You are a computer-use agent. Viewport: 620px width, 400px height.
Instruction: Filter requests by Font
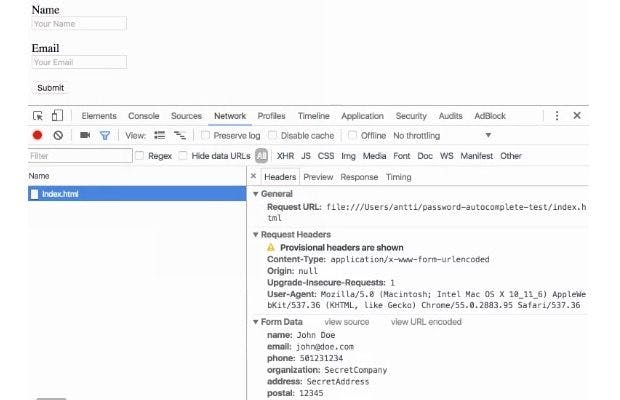[402, 156]
